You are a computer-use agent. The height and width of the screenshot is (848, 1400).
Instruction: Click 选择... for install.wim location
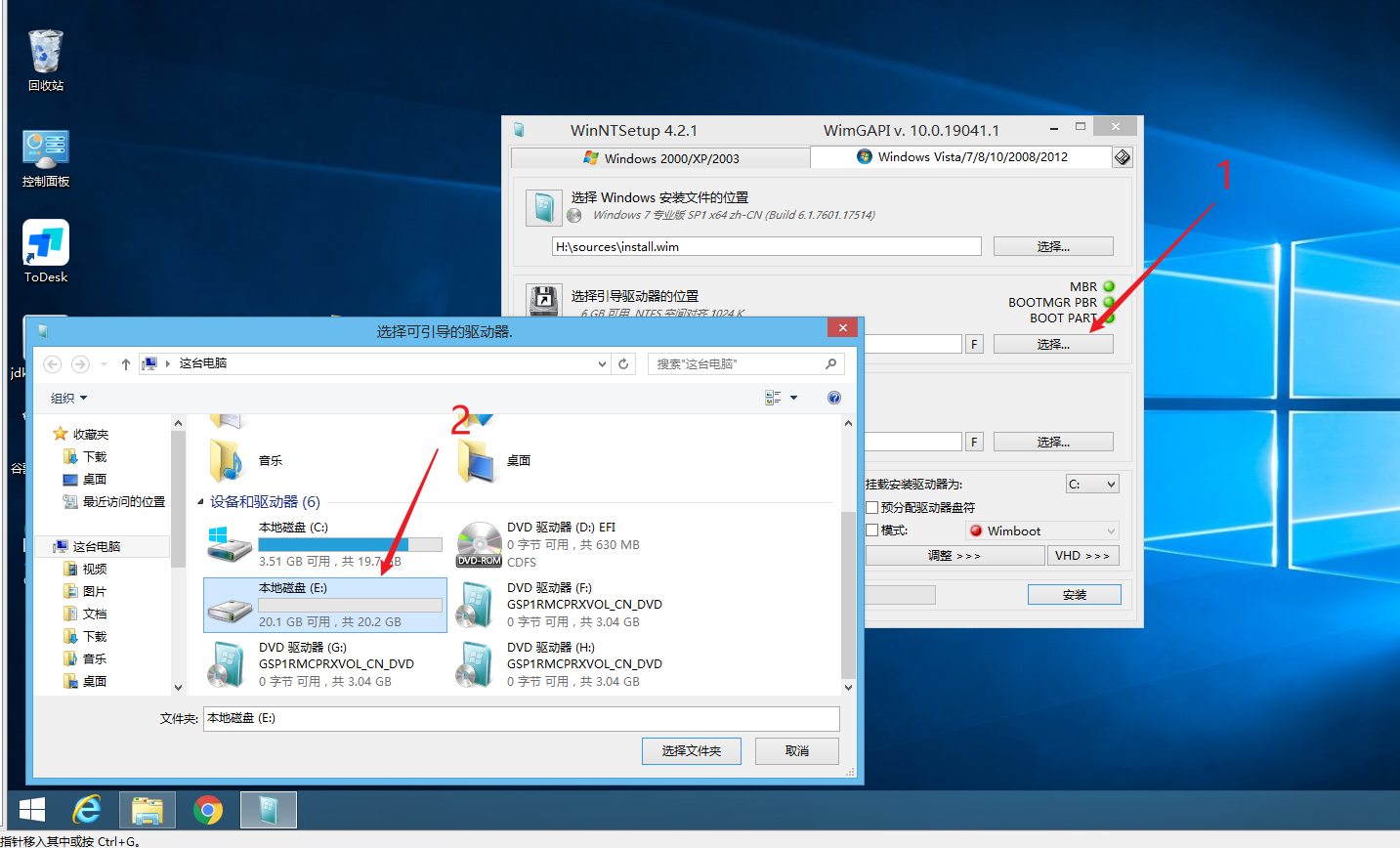[x=1053, y=246]
